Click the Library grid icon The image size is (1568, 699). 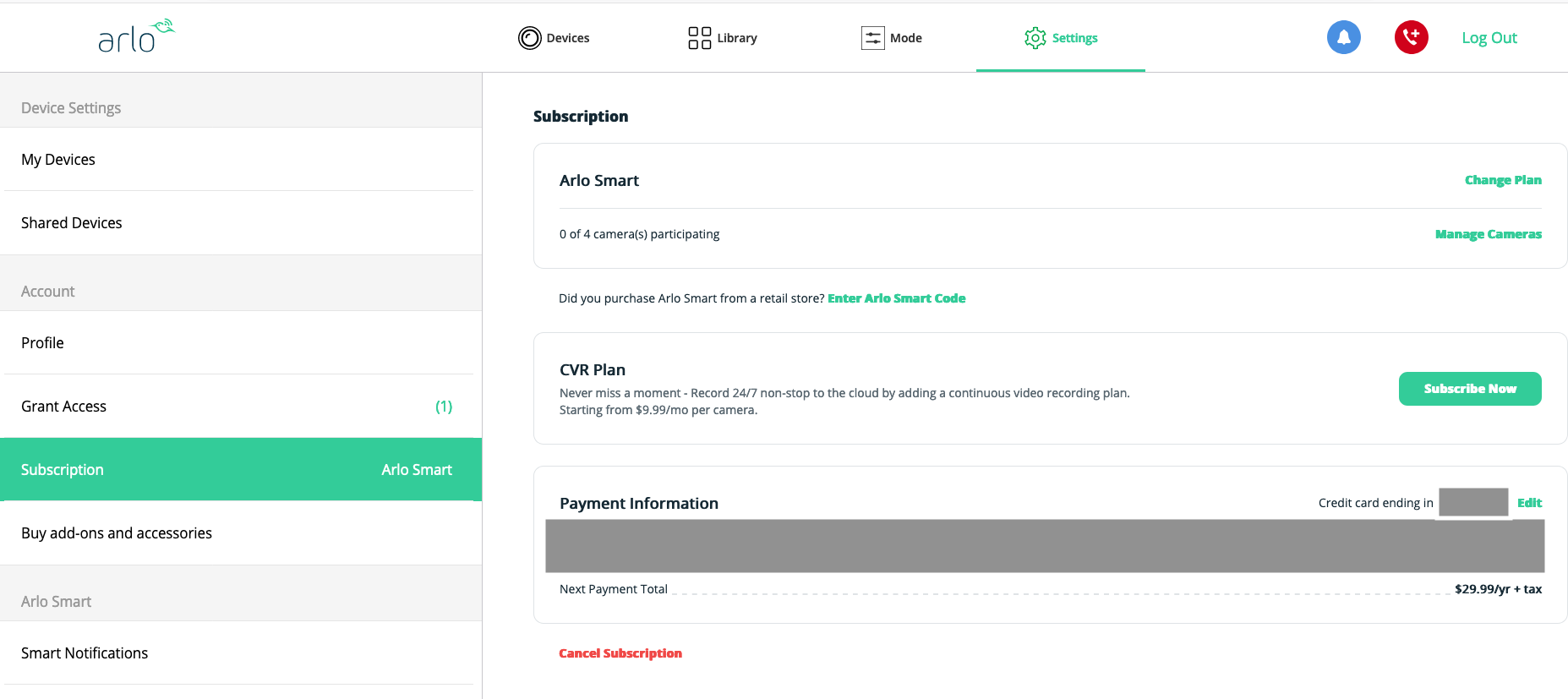point(699,38)
